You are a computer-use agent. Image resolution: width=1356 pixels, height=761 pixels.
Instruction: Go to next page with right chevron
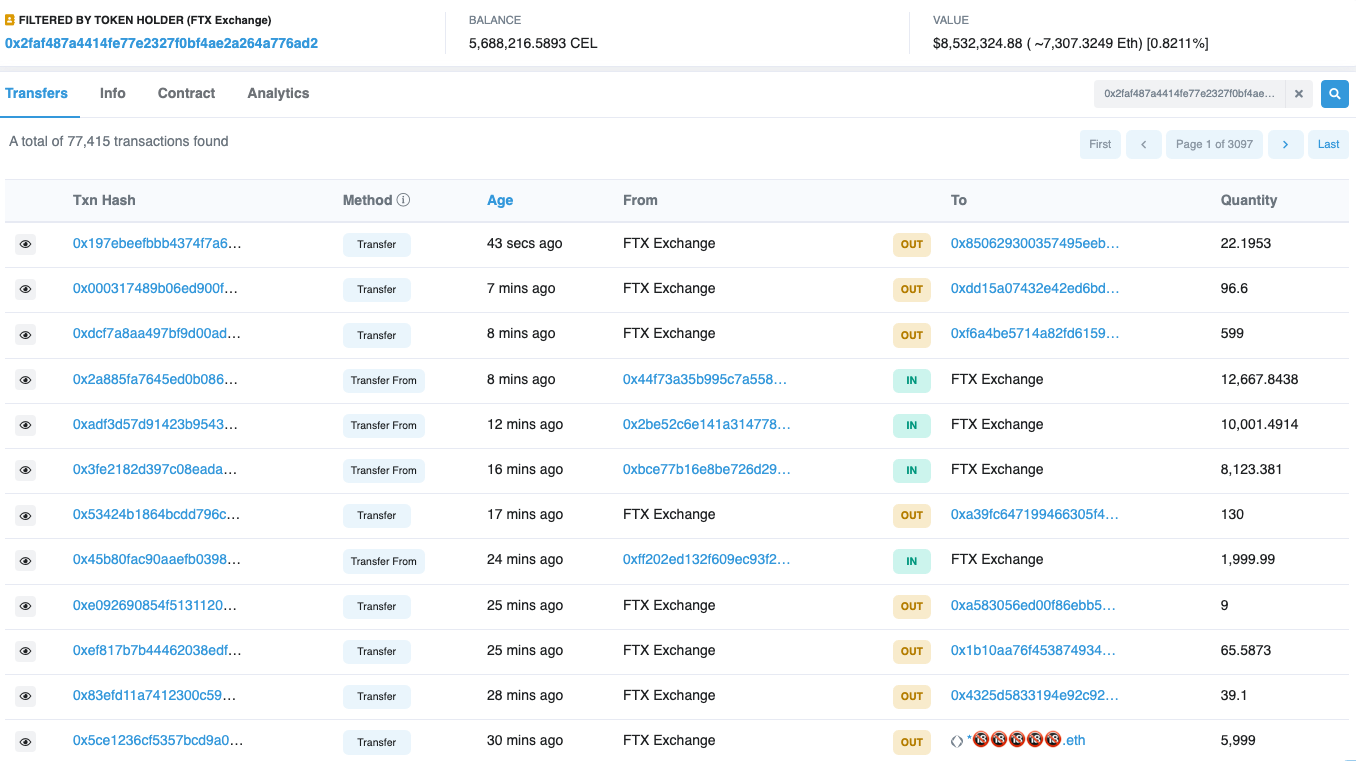1285,144
